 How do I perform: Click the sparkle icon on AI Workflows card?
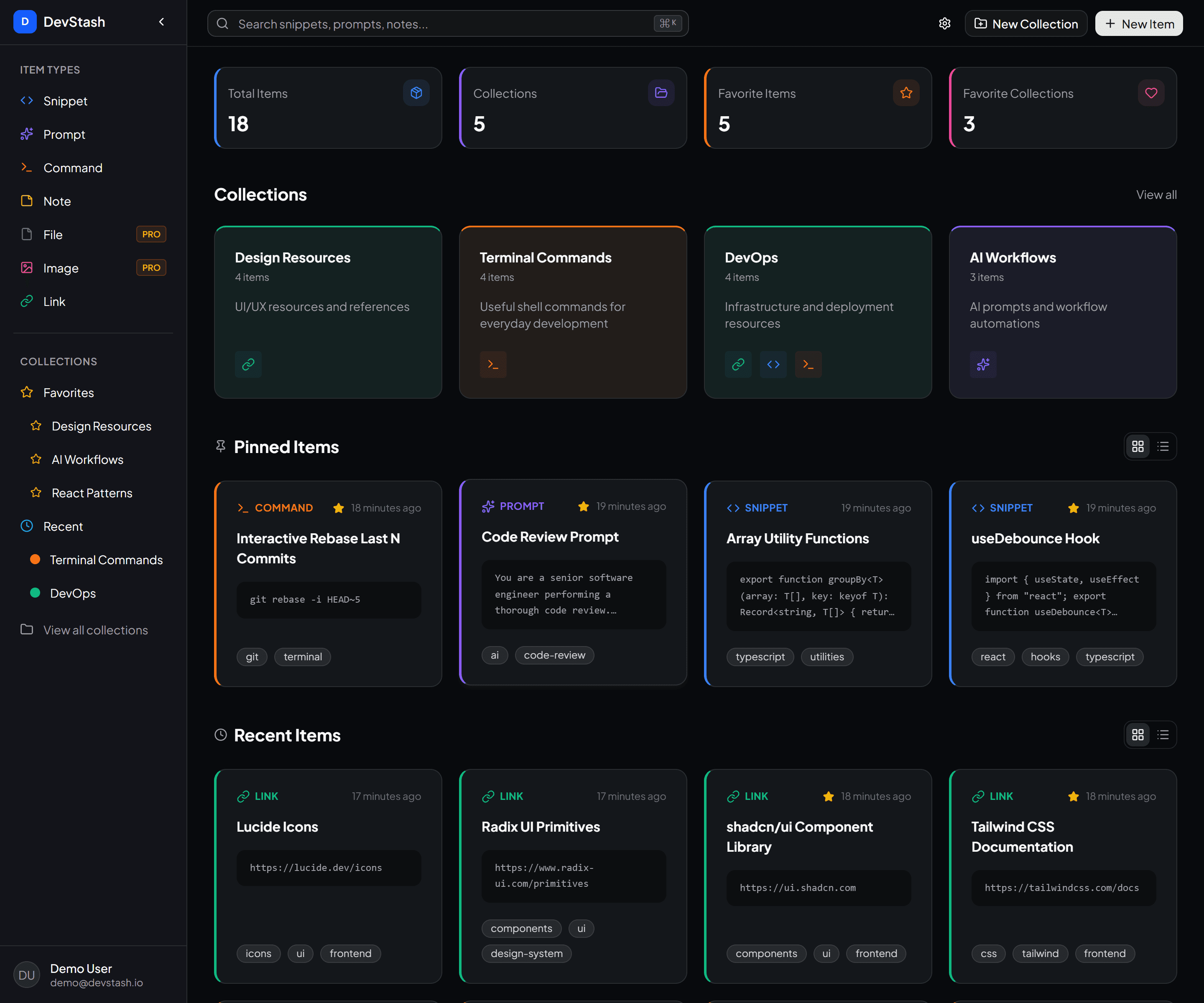click(x=983, y=364)
